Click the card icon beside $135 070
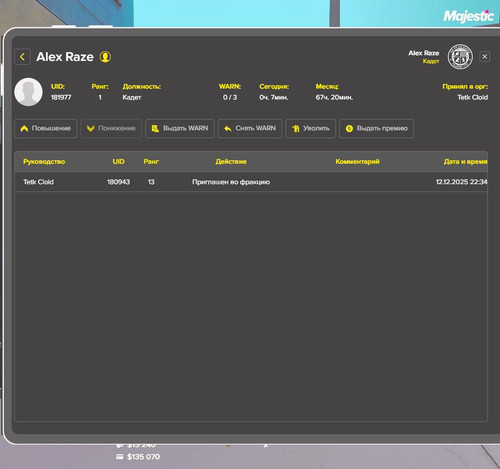The height and width of the screenshot is (469, 500). click(120, 457)
